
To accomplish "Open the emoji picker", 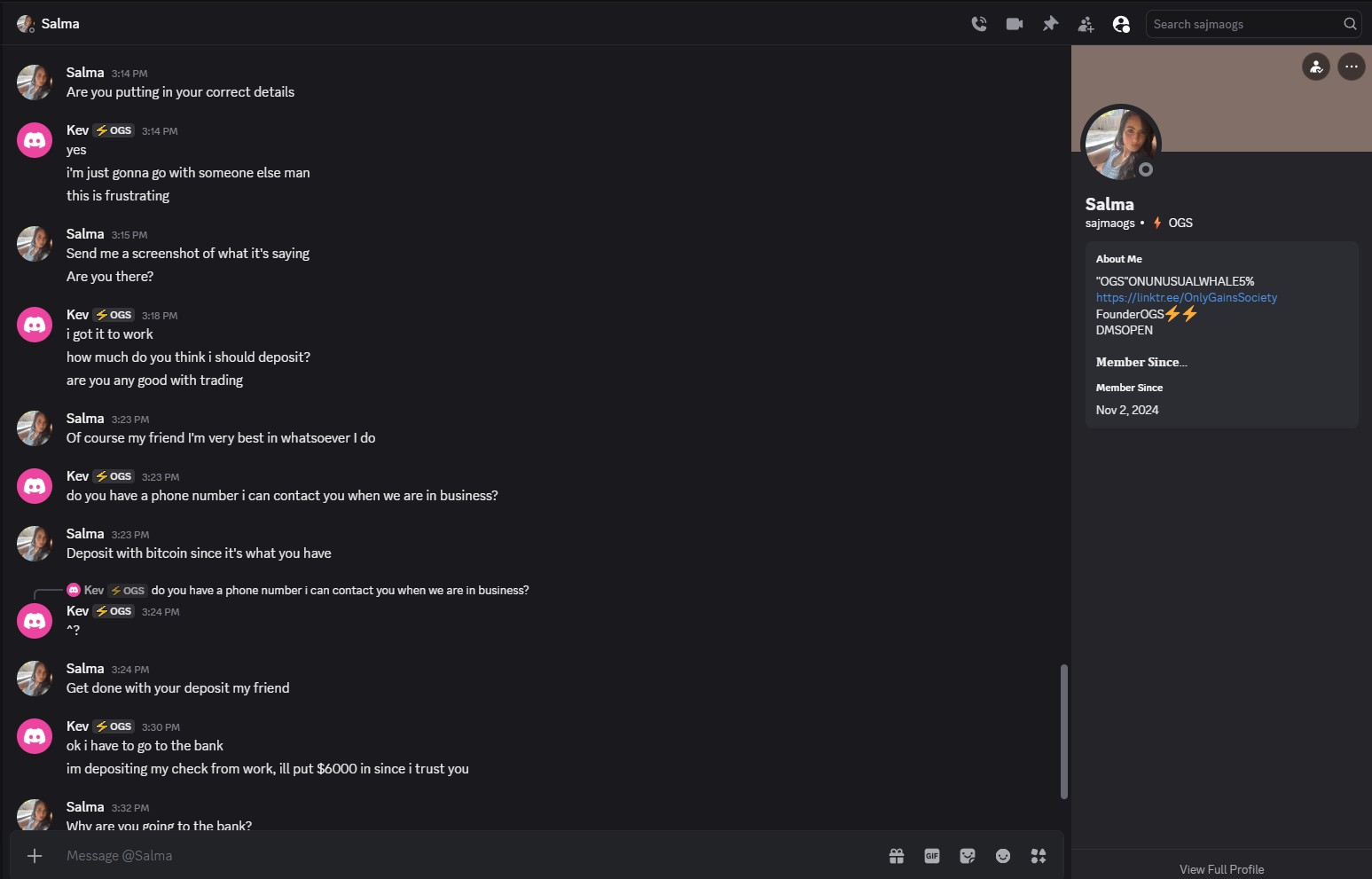I will pyautogui.click(x=1003, y=856).
